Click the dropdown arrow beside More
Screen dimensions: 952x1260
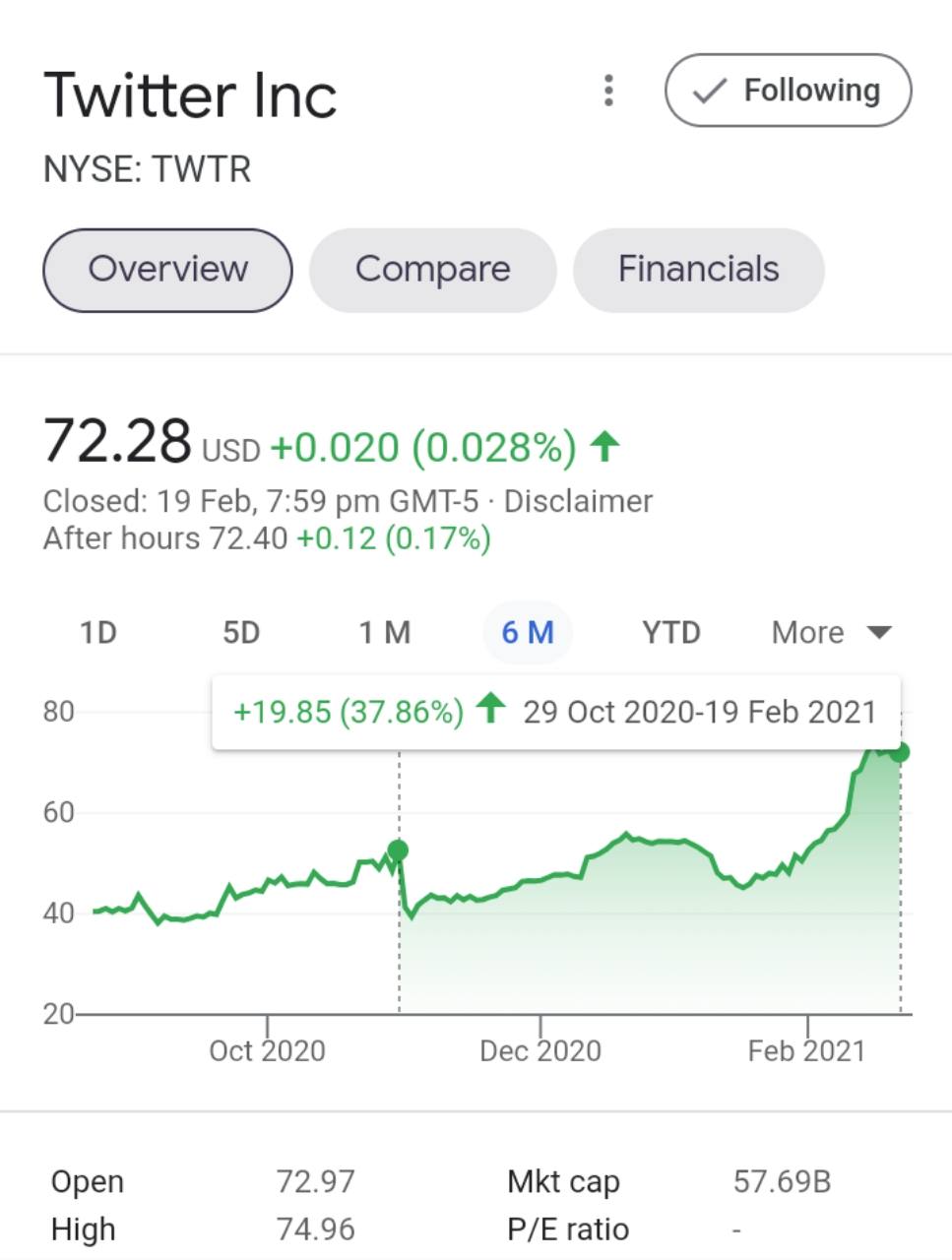click(879, 632)
